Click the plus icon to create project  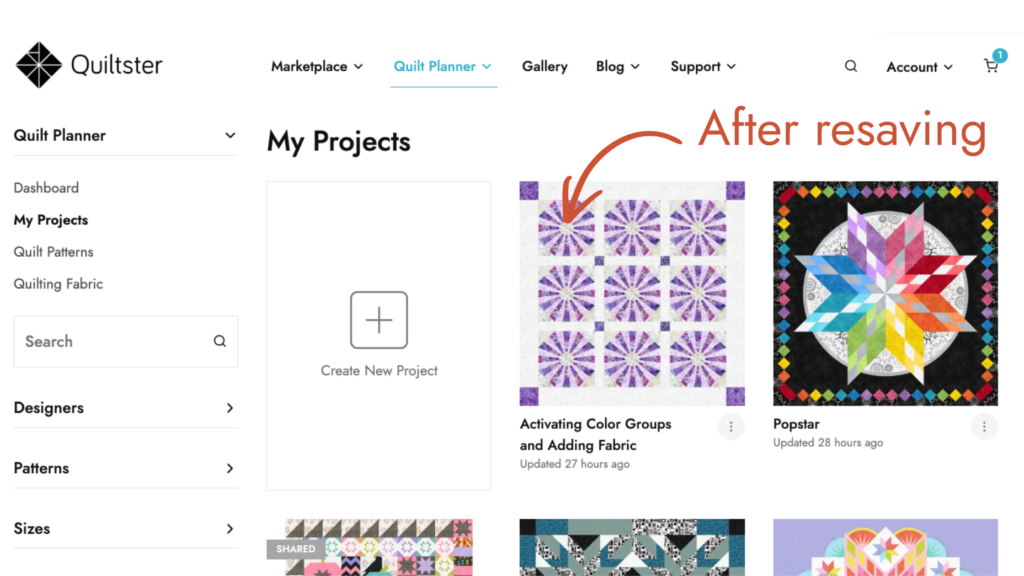(x=379, y=320)
